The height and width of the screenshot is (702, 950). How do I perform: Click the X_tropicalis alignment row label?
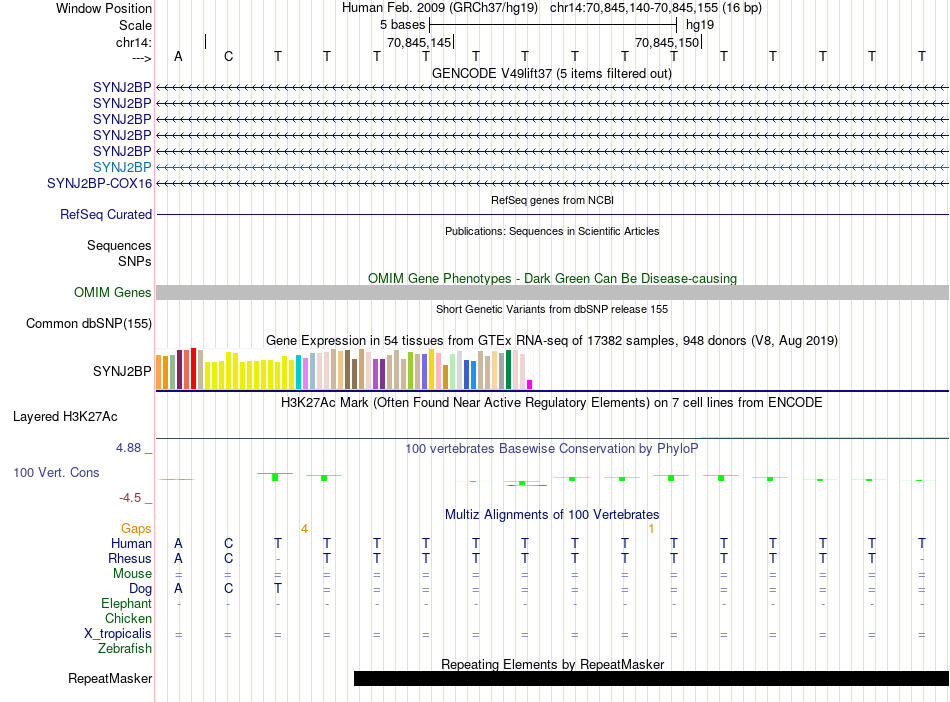click(118, 634)
